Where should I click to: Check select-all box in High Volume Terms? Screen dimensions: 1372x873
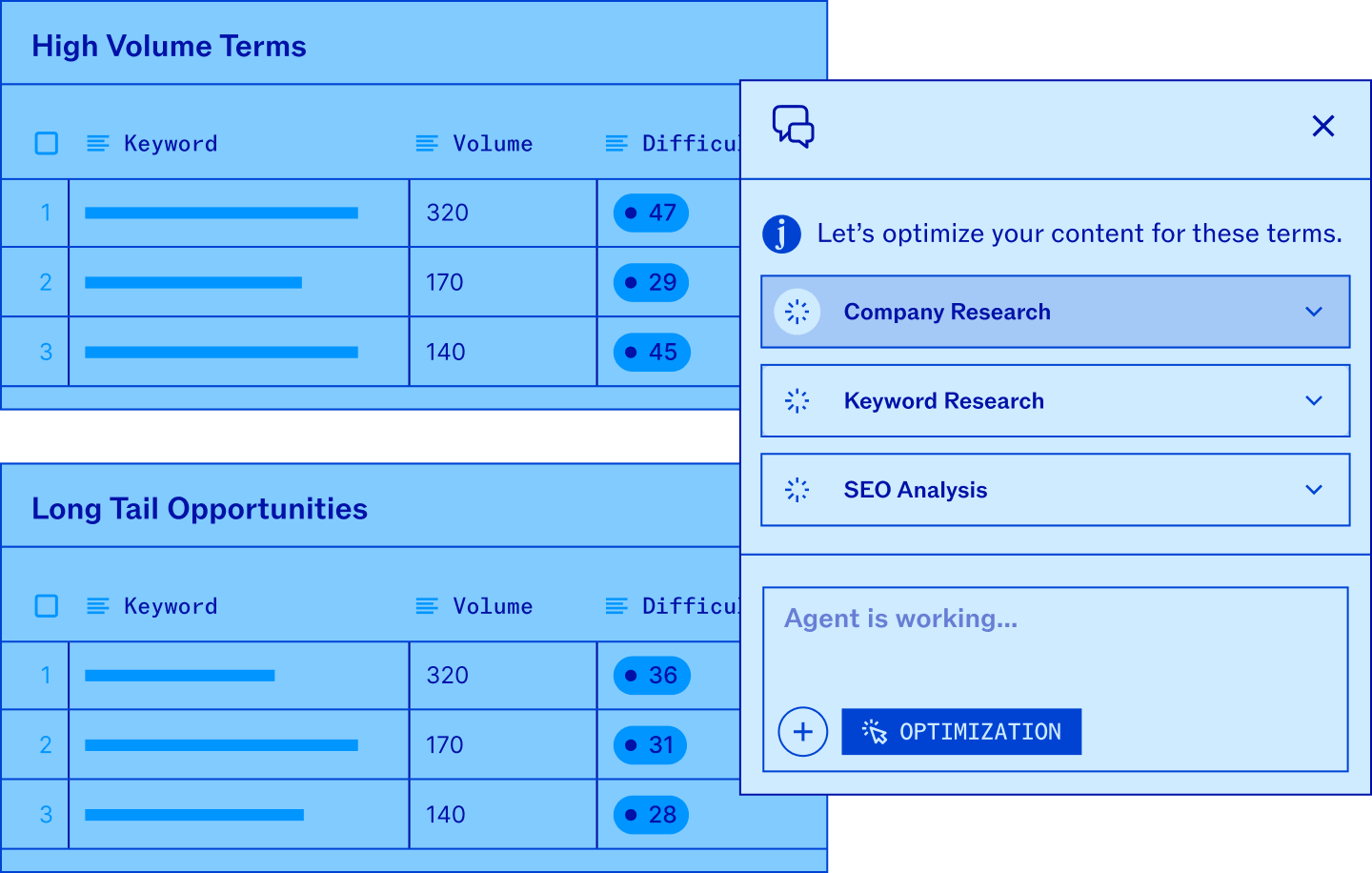[x=47, y=143]
